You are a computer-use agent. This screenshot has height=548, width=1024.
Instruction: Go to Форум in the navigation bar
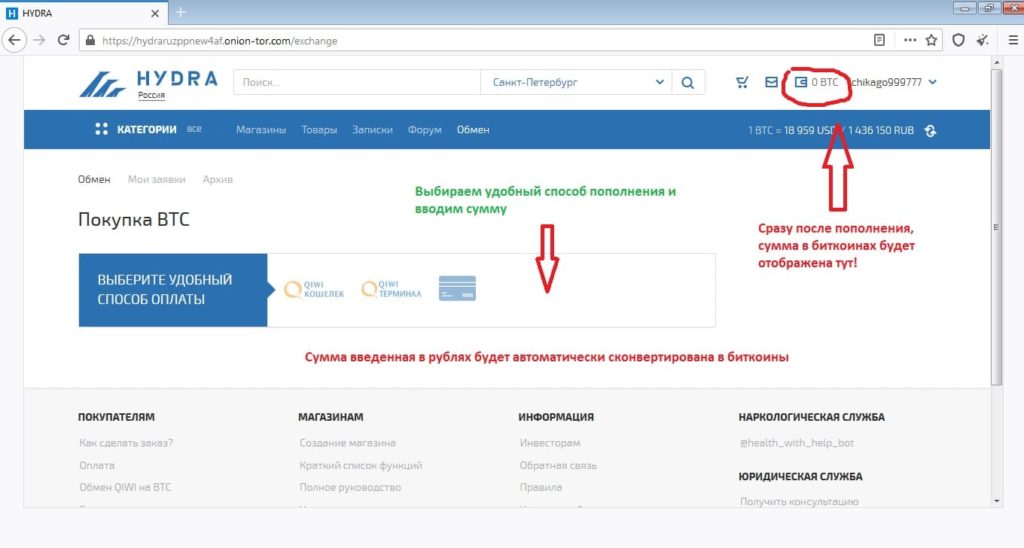pyautogui.click(x=425, y=129)
